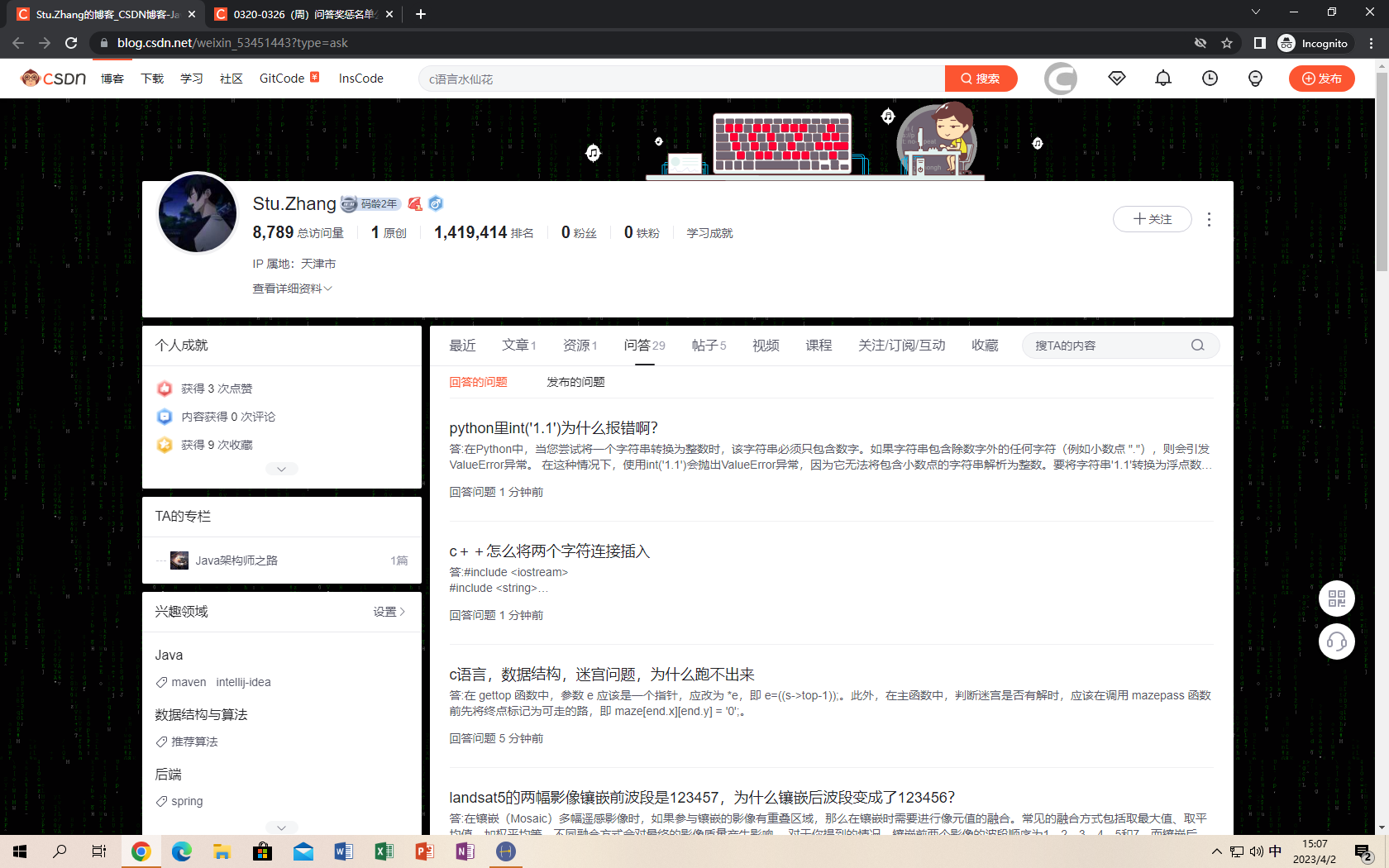Open the VIP diamond icon in header
The height and width of the screenshot is (868, 1389).
1117,79
